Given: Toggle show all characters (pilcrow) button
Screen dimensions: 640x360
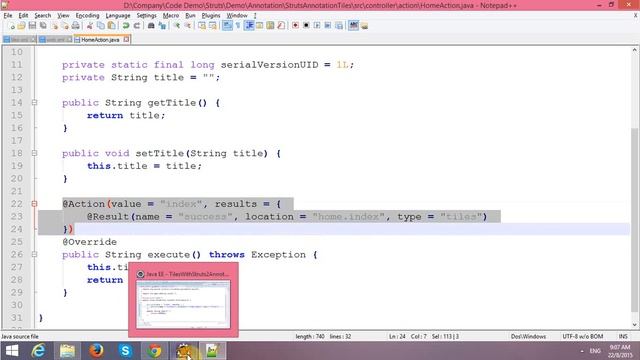Looking at the screenshot, I should coord(238,26).
